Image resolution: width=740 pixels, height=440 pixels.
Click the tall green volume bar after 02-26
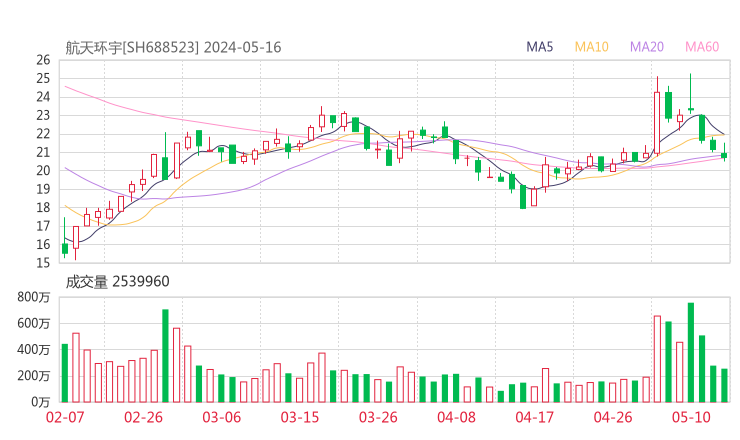coord(165,356)
